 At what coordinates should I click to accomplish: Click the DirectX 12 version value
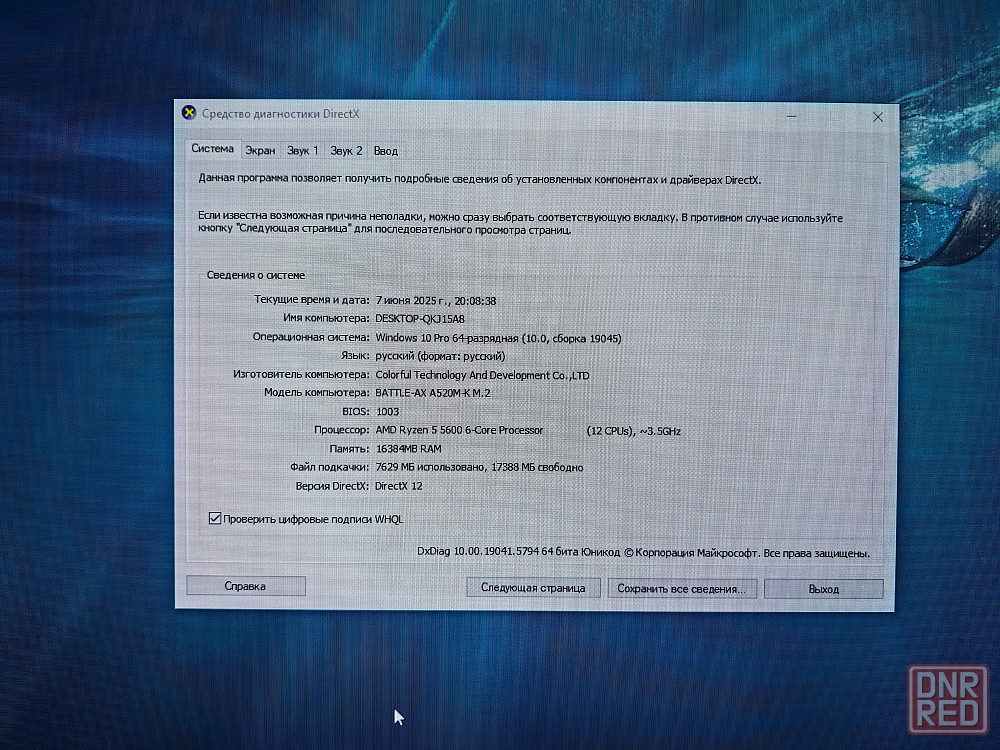pos(399,486)
